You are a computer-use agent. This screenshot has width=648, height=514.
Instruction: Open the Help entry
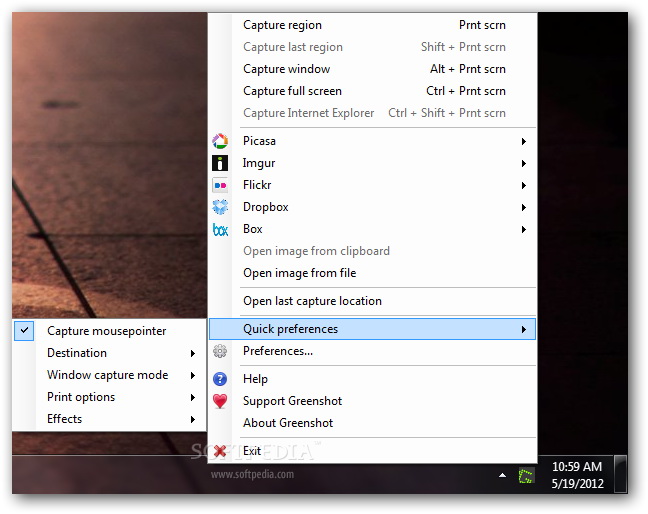coord(372,379)
